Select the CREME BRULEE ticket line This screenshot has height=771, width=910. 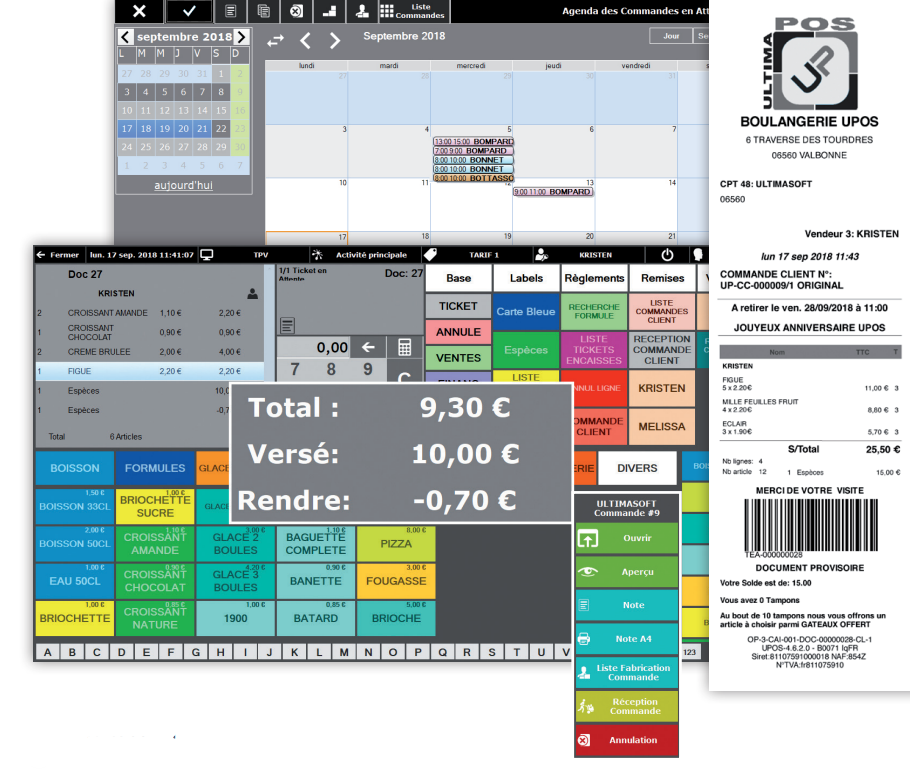(x=150, y=352)
